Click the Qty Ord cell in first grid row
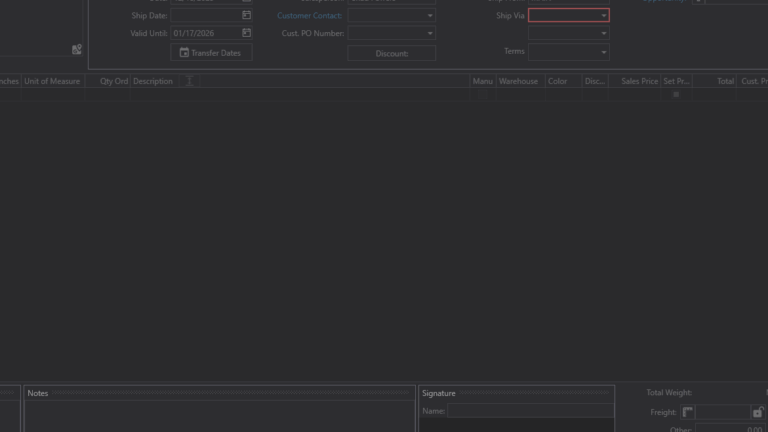Screen dimensions: 768x432 [x=108, y=95]
